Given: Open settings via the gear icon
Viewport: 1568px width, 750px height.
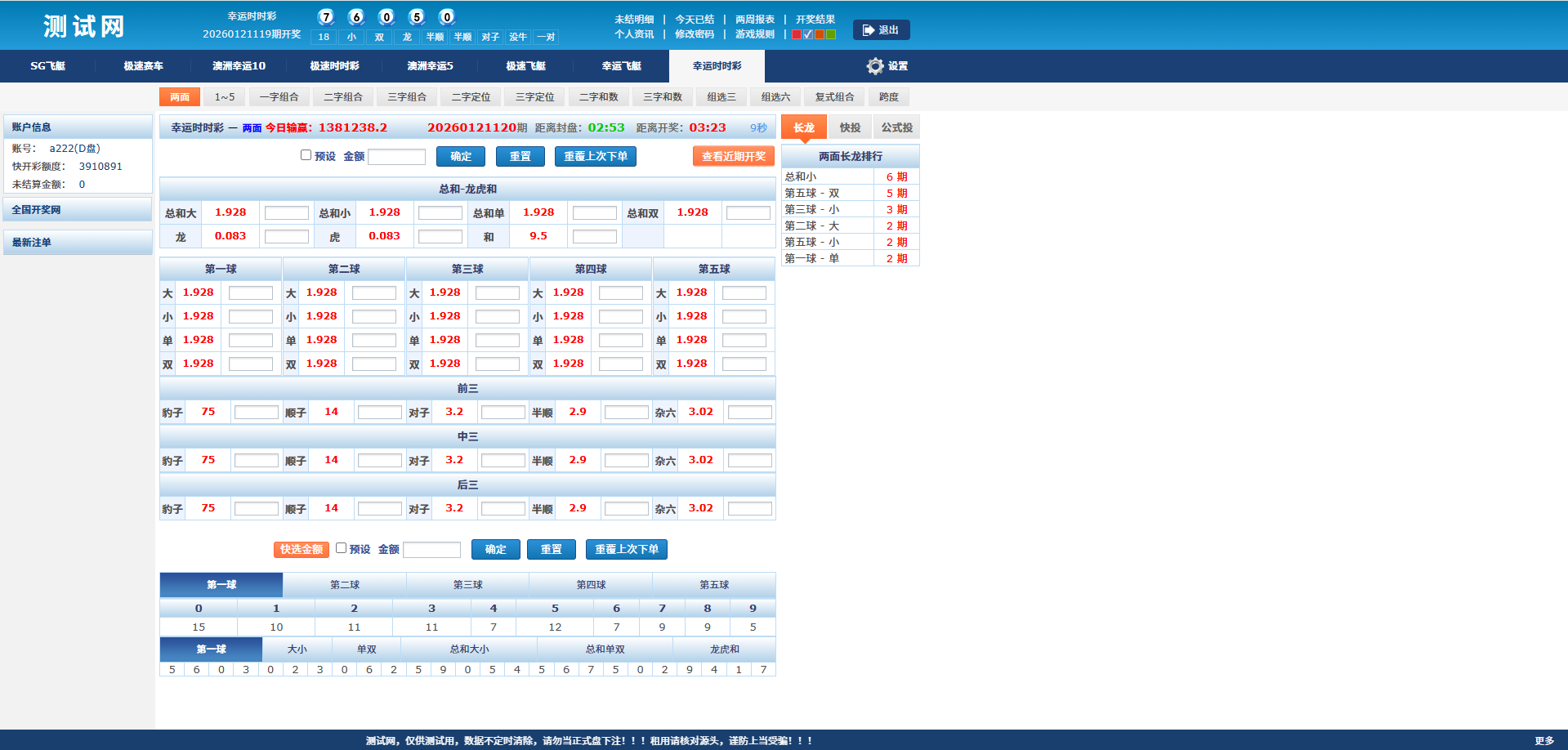Looking at the screenshot, I should click(875, 66).
